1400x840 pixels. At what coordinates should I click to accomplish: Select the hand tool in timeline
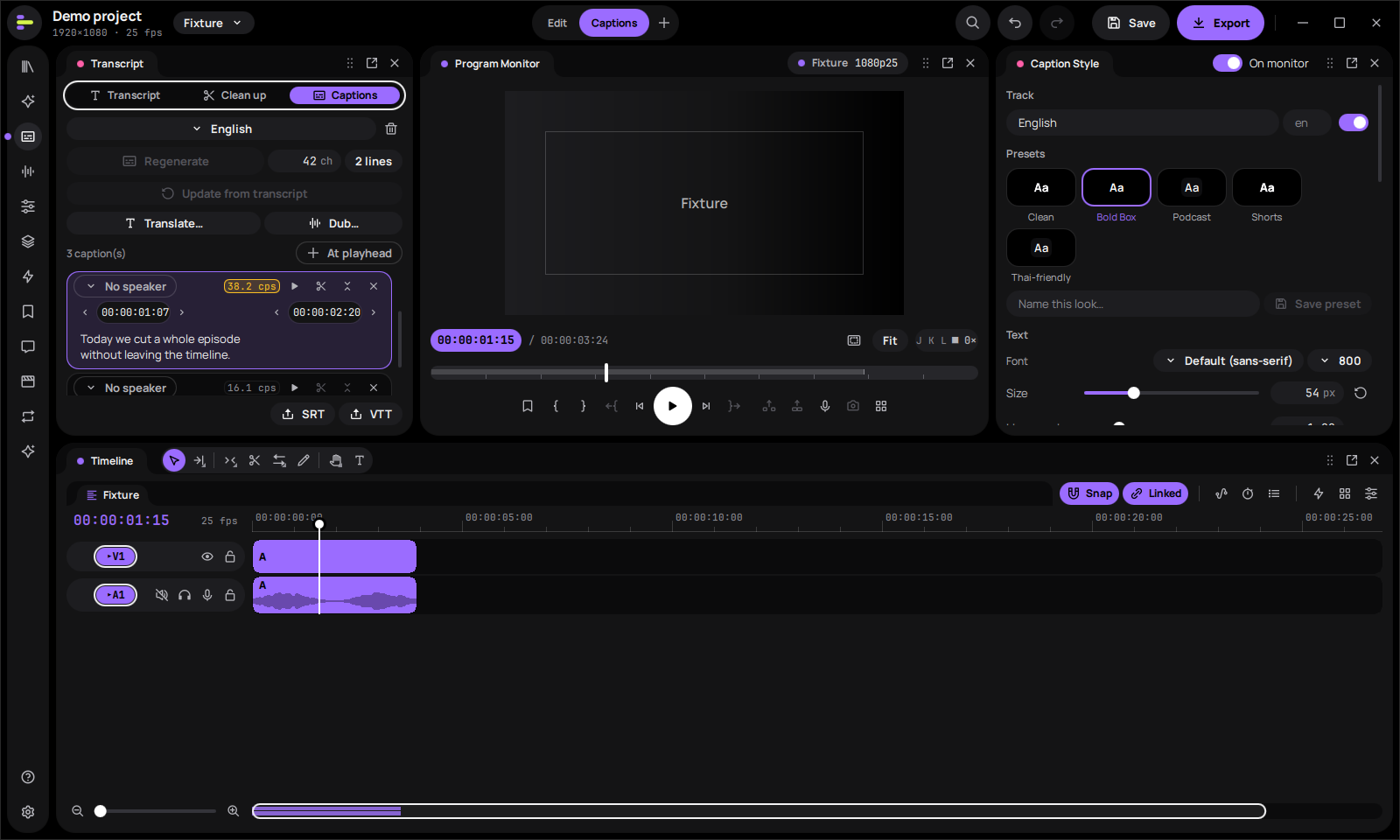point(335,460)
